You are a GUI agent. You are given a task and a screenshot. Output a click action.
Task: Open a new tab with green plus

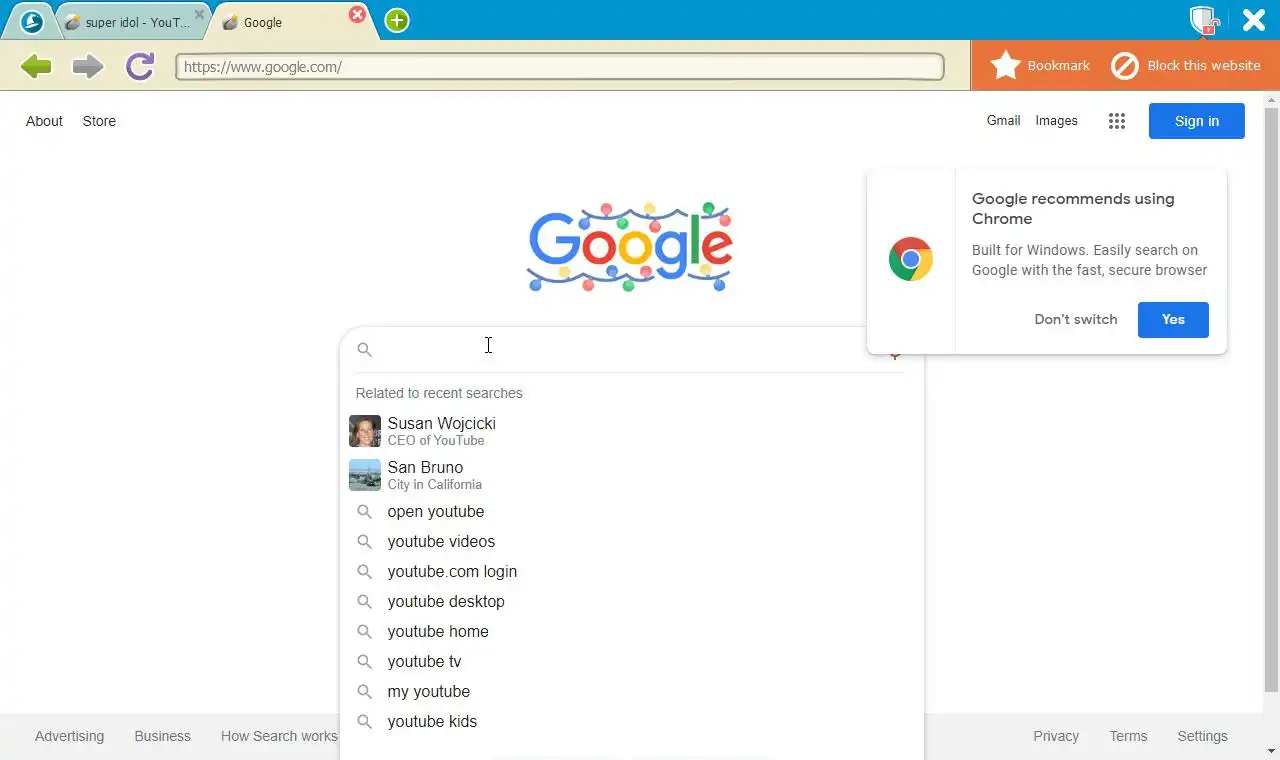(x=397, y=21)
